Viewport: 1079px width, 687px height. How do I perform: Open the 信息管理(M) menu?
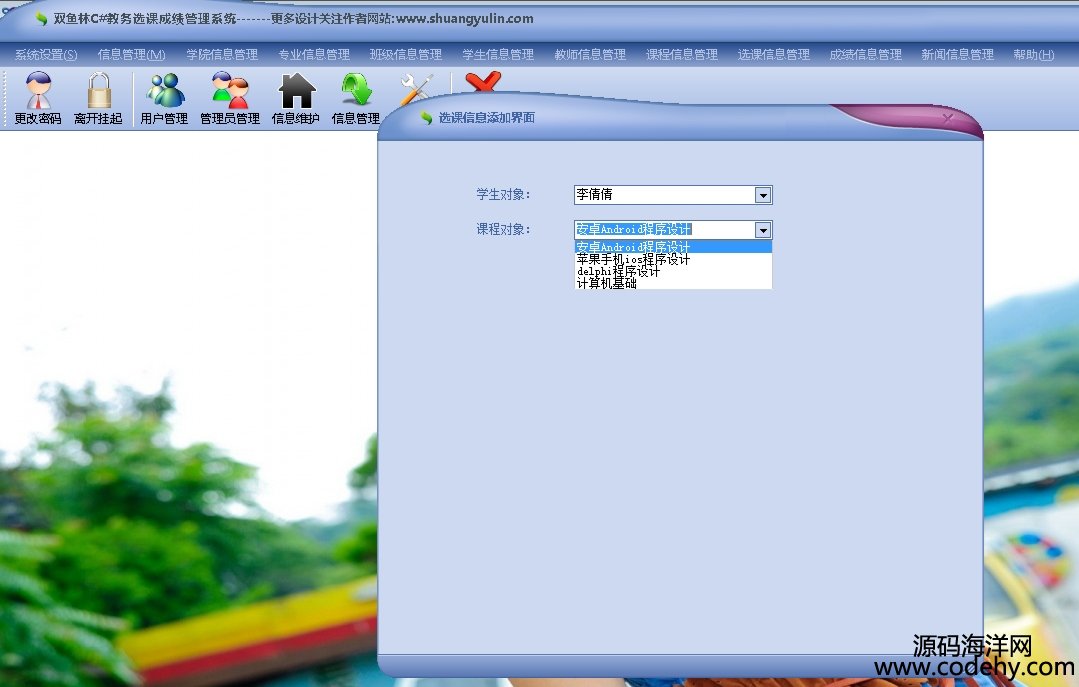point(131,54)
